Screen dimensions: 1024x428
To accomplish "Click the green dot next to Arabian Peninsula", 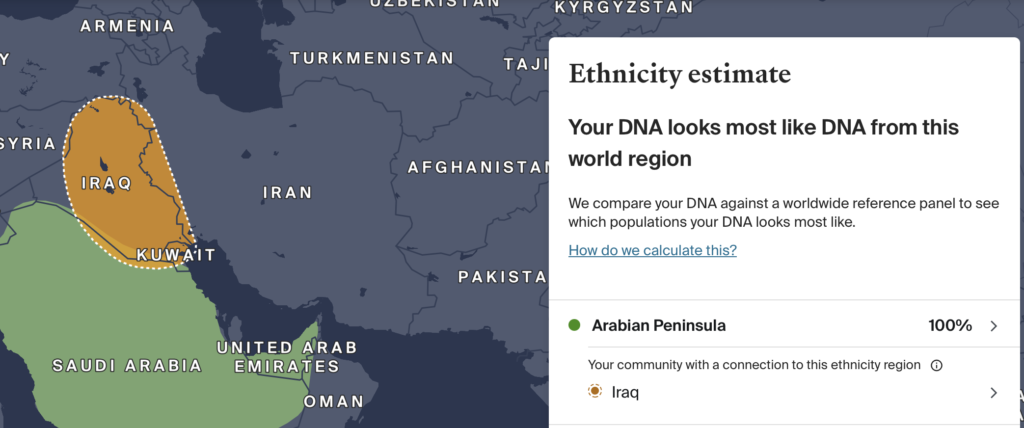I will tap(575, 325).
